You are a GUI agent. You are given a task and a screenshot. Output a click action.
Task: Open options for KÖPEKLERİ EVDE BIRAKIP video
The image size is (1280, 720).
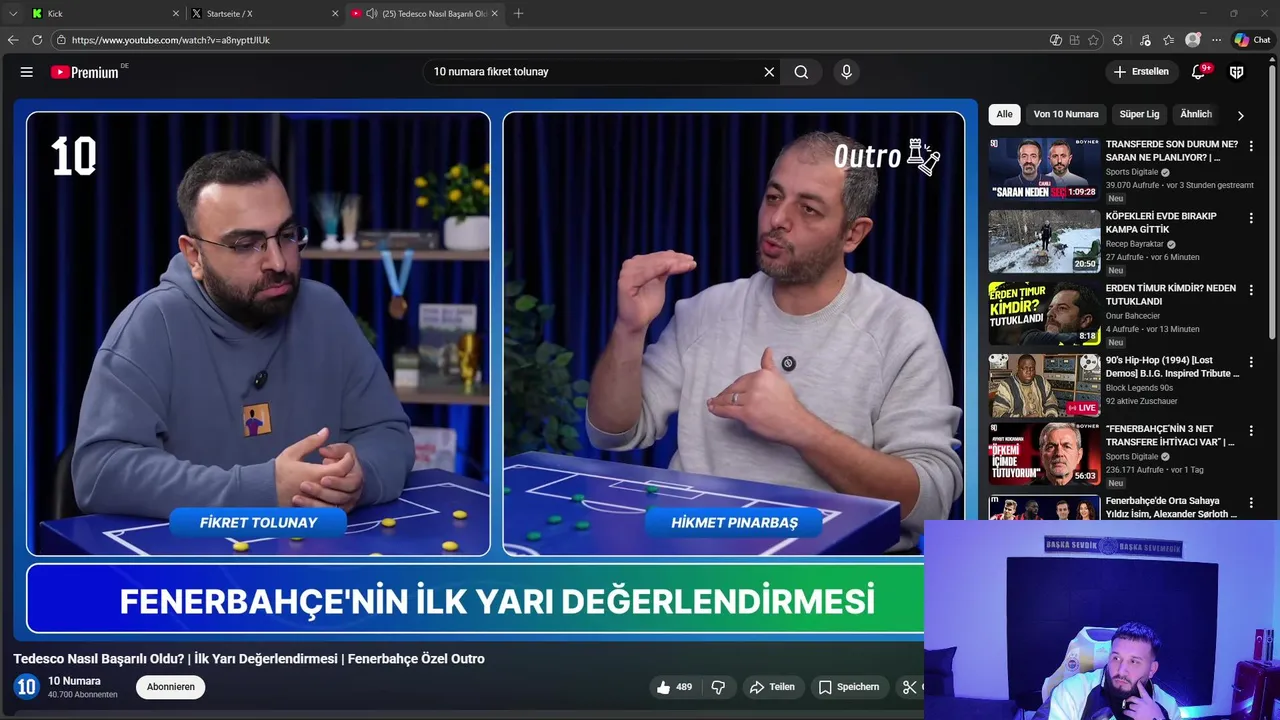tap(1251, 218)
